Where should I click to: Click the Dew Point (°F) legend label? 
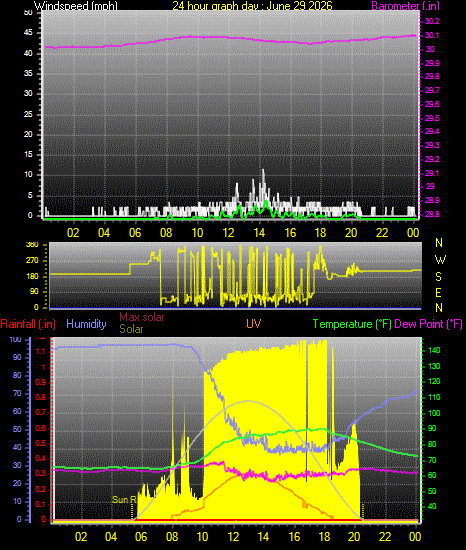coord(428,324)
